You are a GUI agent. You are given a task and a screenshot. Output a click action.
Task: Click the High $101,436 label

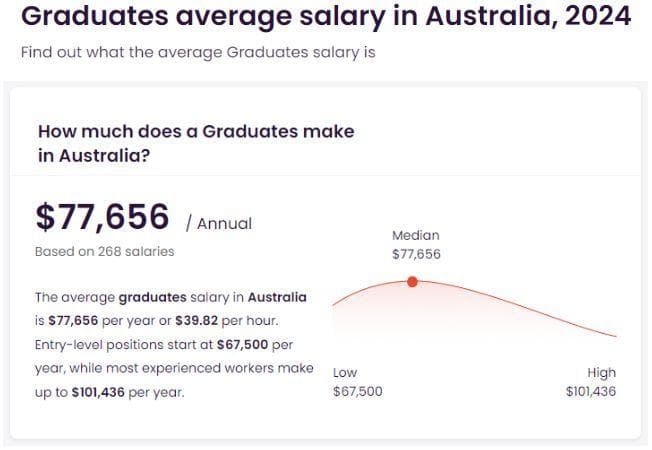point(591,382)
